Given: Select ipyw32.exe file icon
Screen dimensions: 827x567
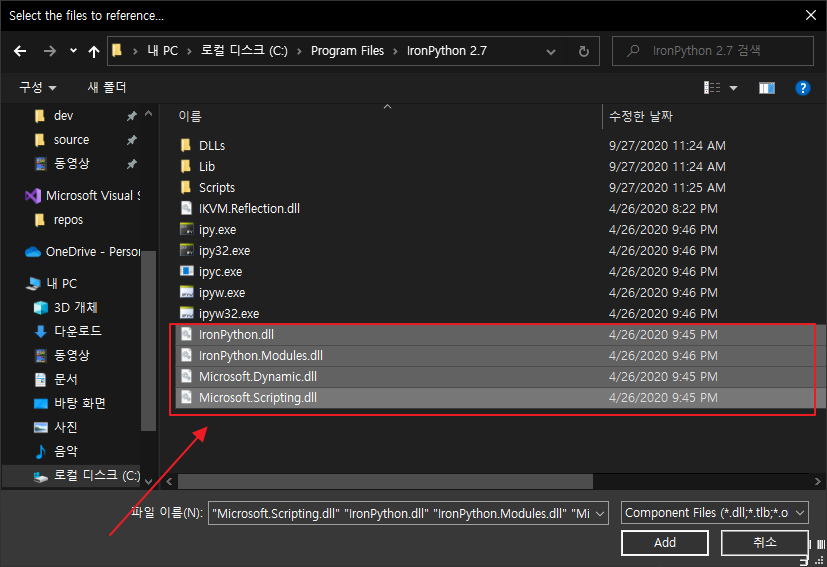Looking at the screenshot, I should click(187, 313).
